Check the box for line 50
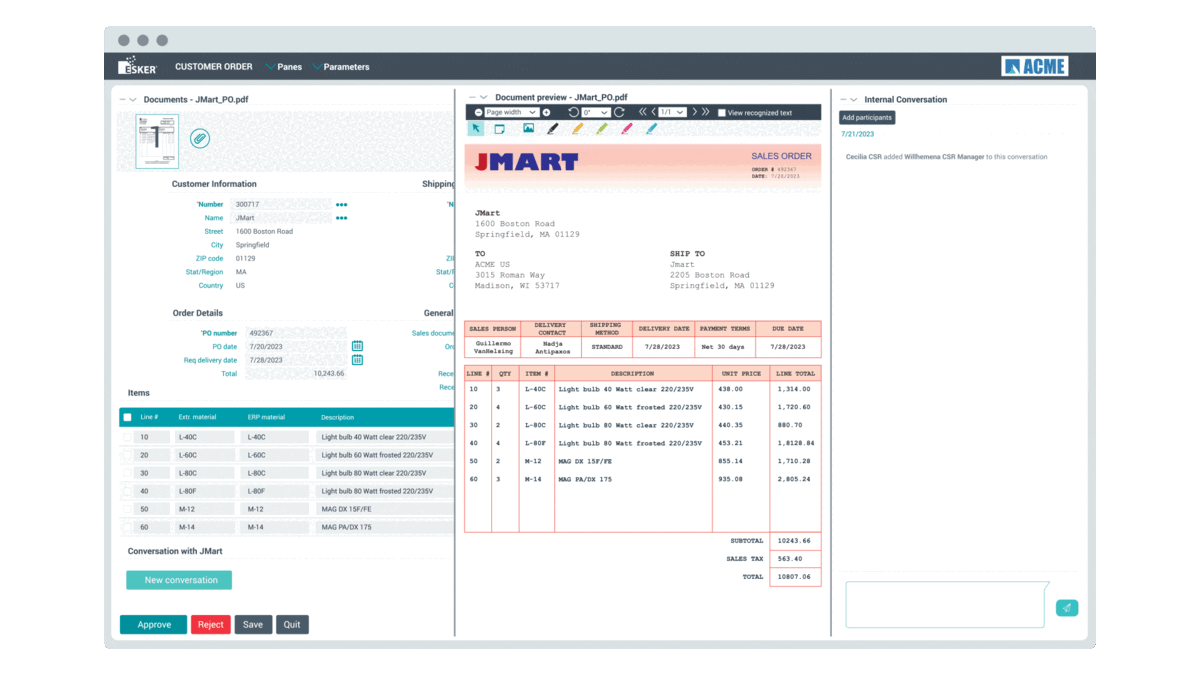Screen dimensions: 1200x675 coord(127,509)
